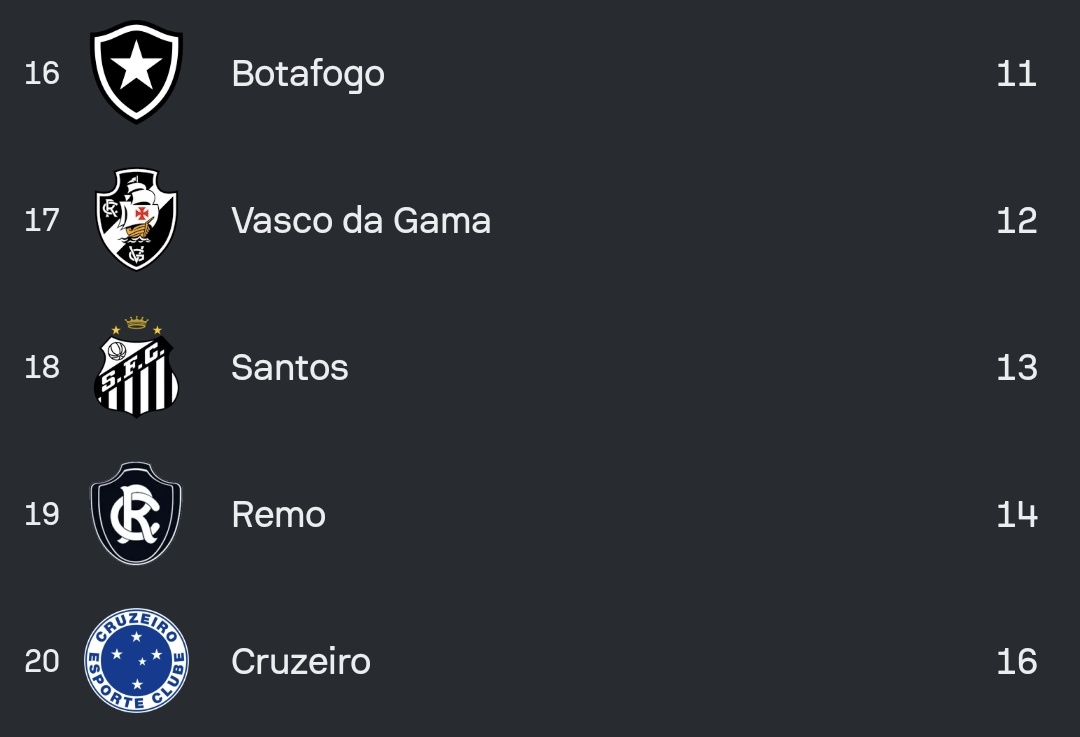Select rank 20 beside Cruzeiro
The width and height of the screenshot is (1080, 737).
click(x=42, y=661)
